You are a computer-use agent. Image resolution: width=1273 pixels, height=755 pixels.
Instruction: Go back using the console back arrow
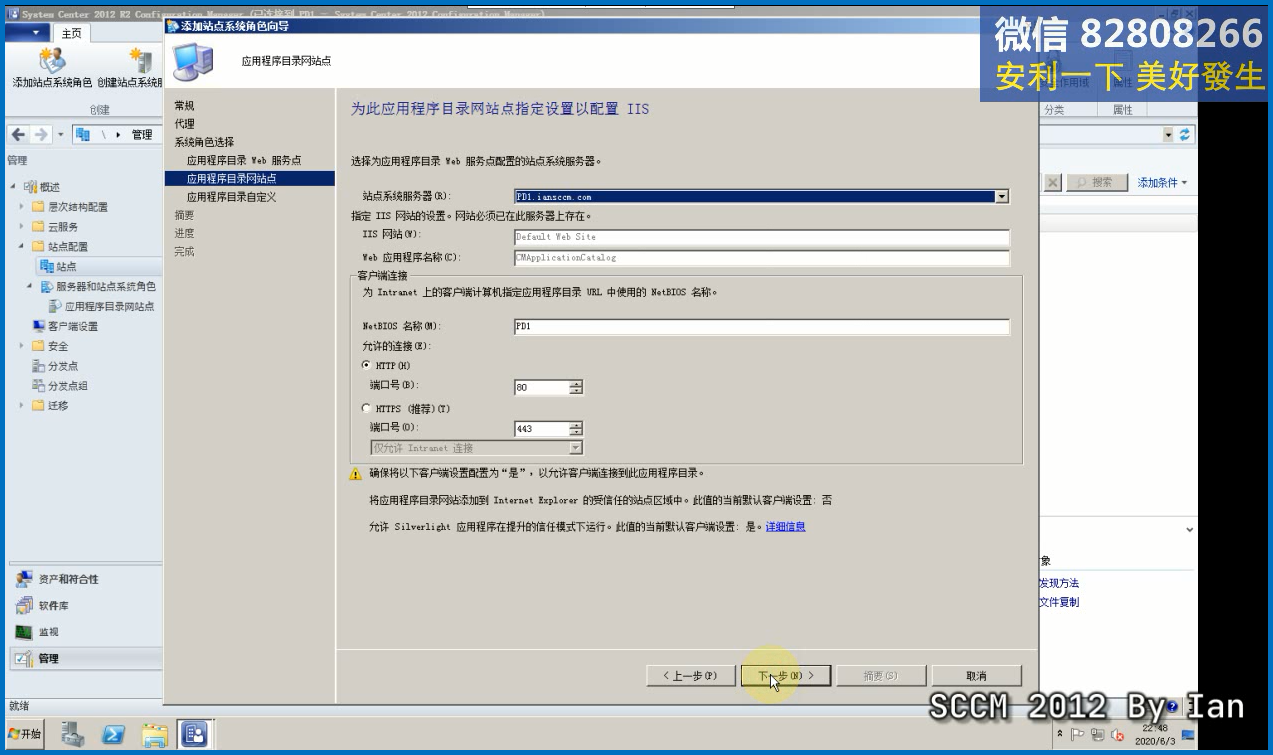[x=19, y=135]
